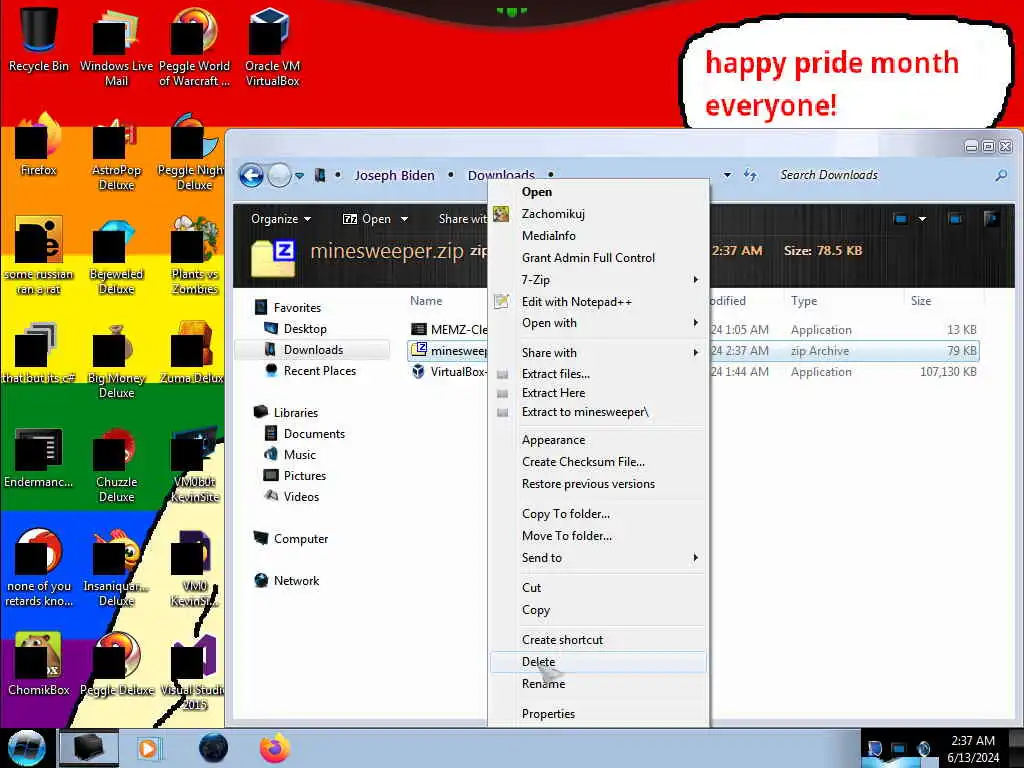Click the Explorer taskbar button
The height and width of the screenshot is (768, 1024).
click(89, 748)
